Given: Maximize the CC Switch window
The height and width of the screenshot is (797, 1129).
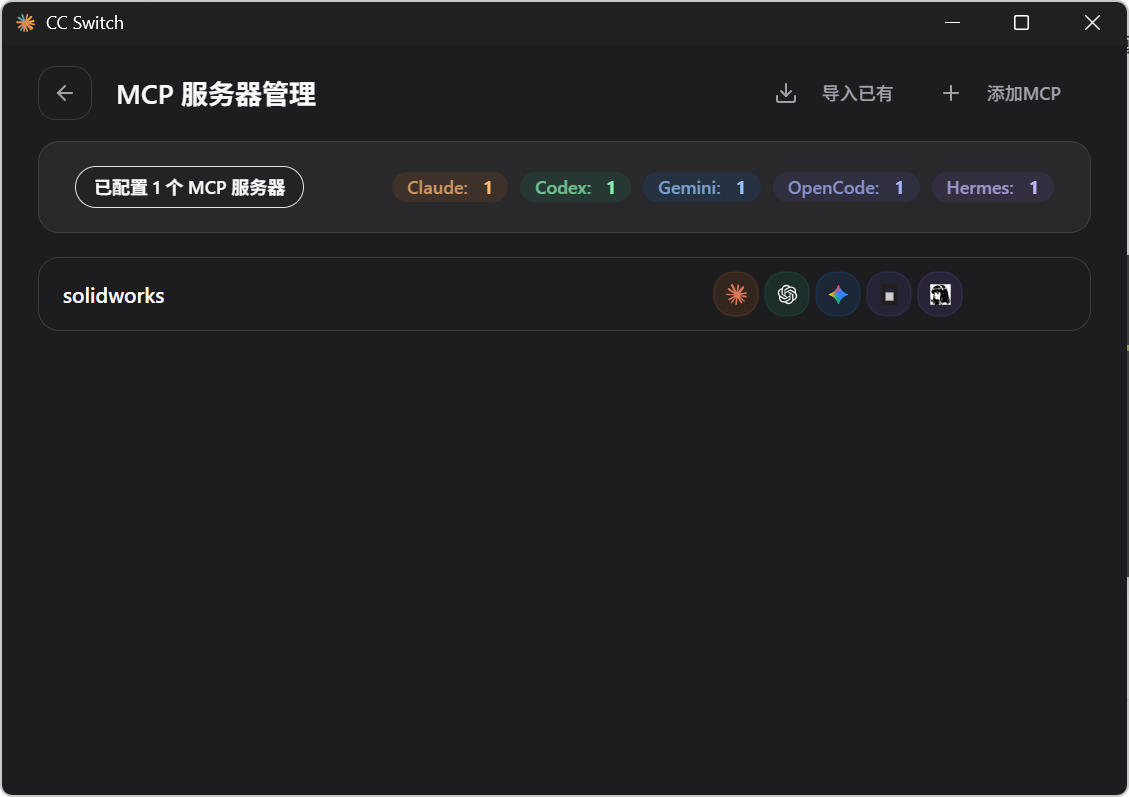Looking at the screenshot, I should point(1021,23).
